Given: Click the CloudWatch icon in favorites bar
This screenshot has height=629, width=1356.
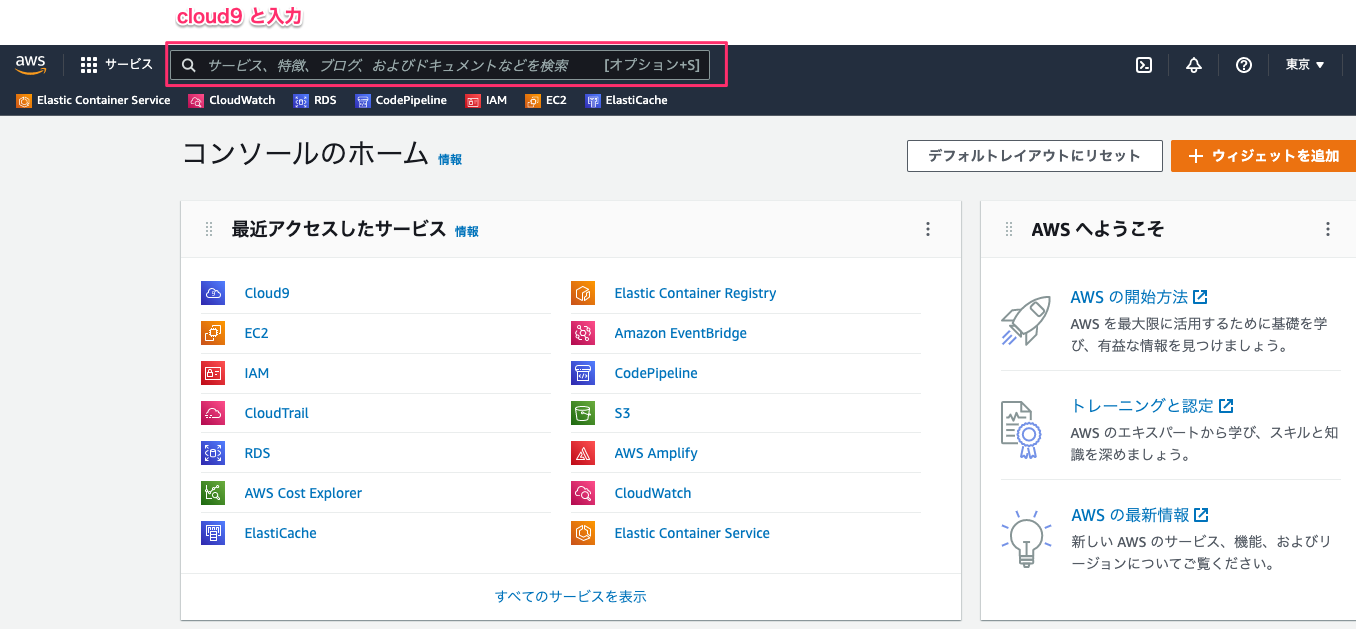Looking at the screenshot, I should (x=195, y=100).
